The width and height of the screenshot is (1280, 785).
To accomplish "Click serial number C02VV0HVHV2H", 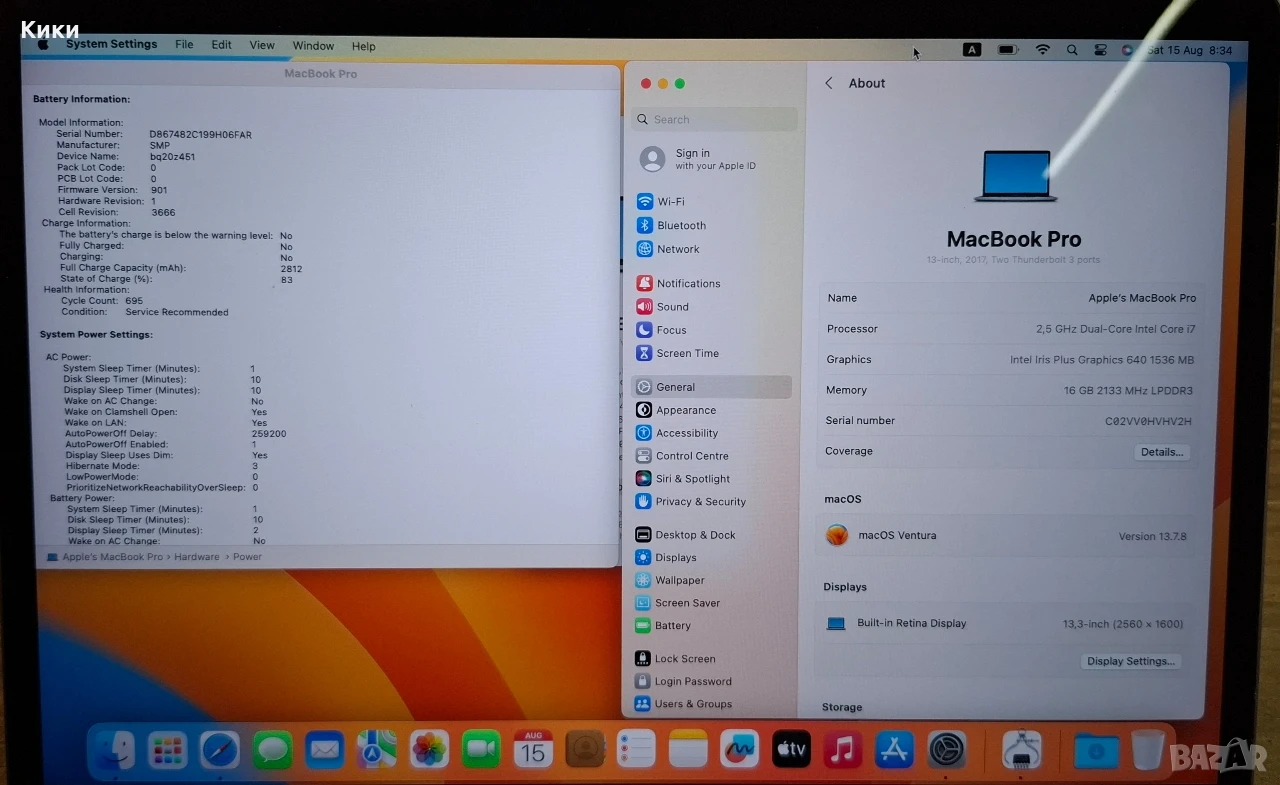I will [x=1148, y=422].
